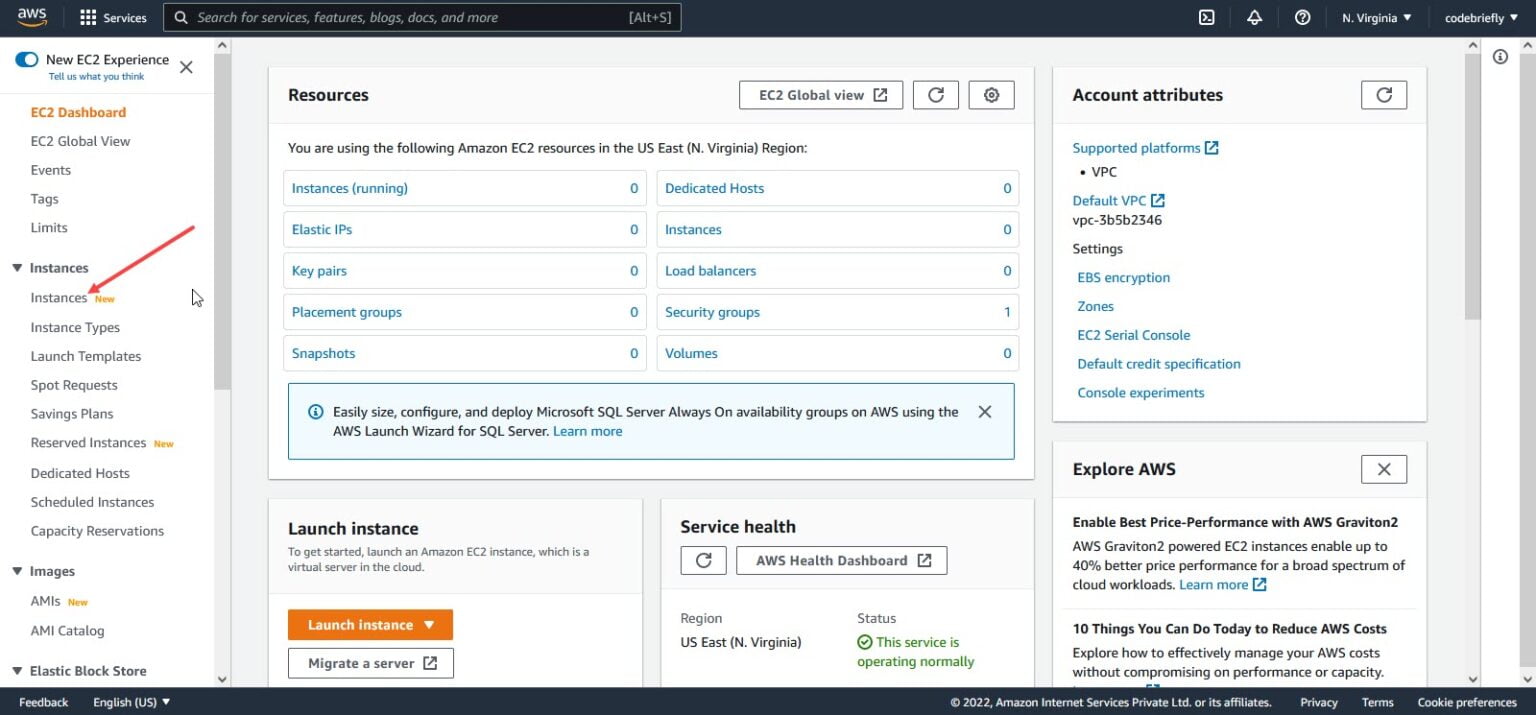
Task: Close the Explore AWS panel
Action: 1384,469
